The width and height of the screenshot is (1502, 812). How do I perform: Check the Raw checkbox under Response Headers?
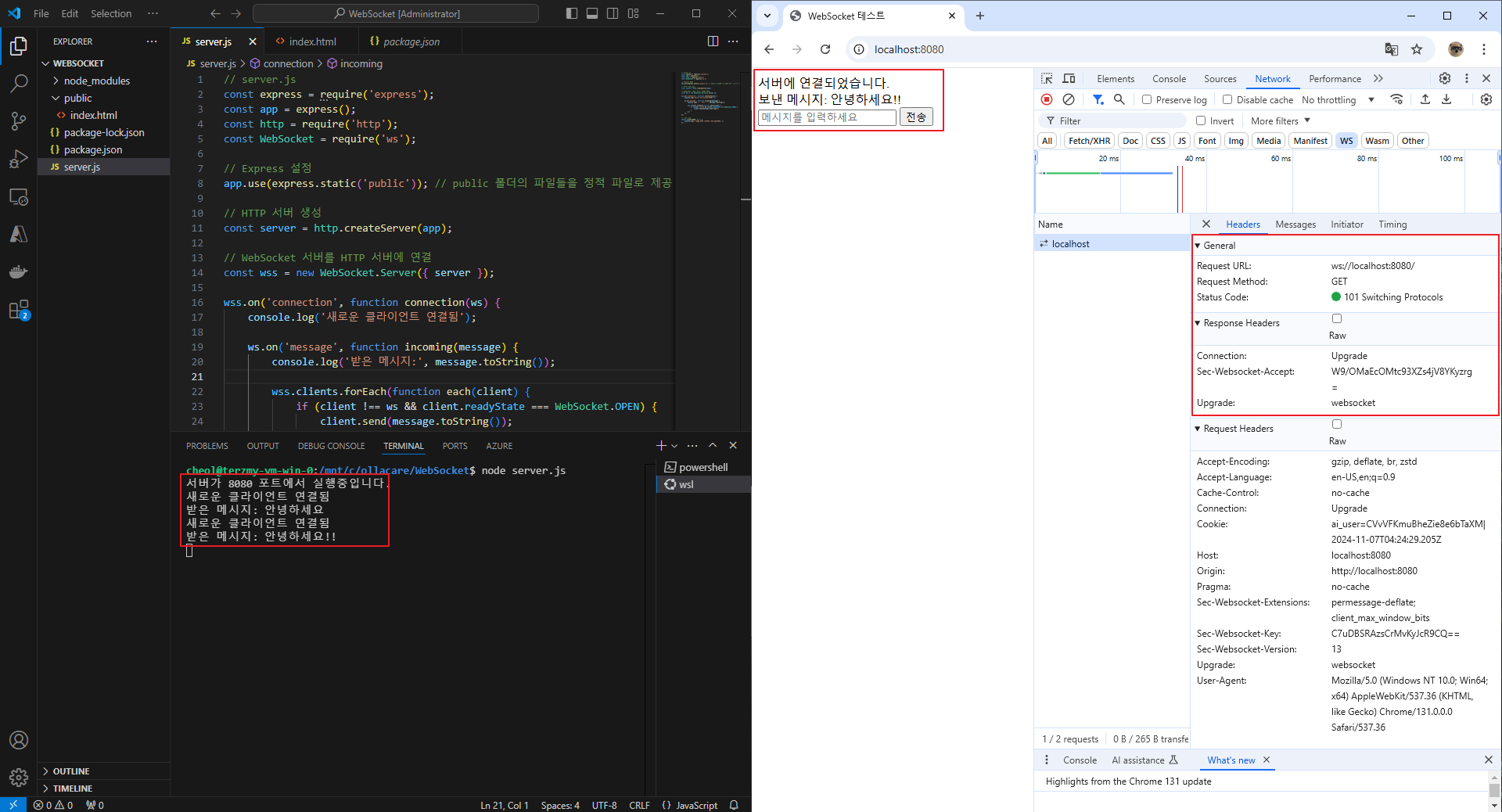pos(1337,318)
